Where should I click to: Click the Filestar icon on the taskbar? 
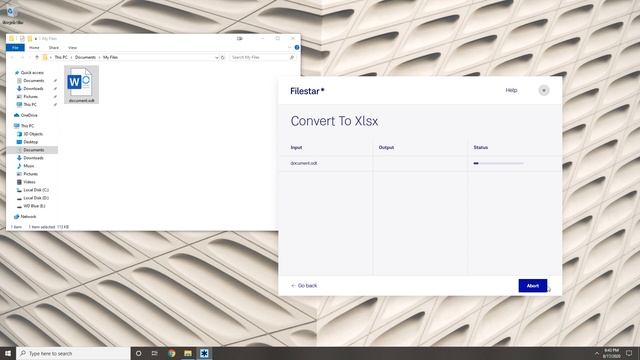pyautogui.click(x=204, y=353)
